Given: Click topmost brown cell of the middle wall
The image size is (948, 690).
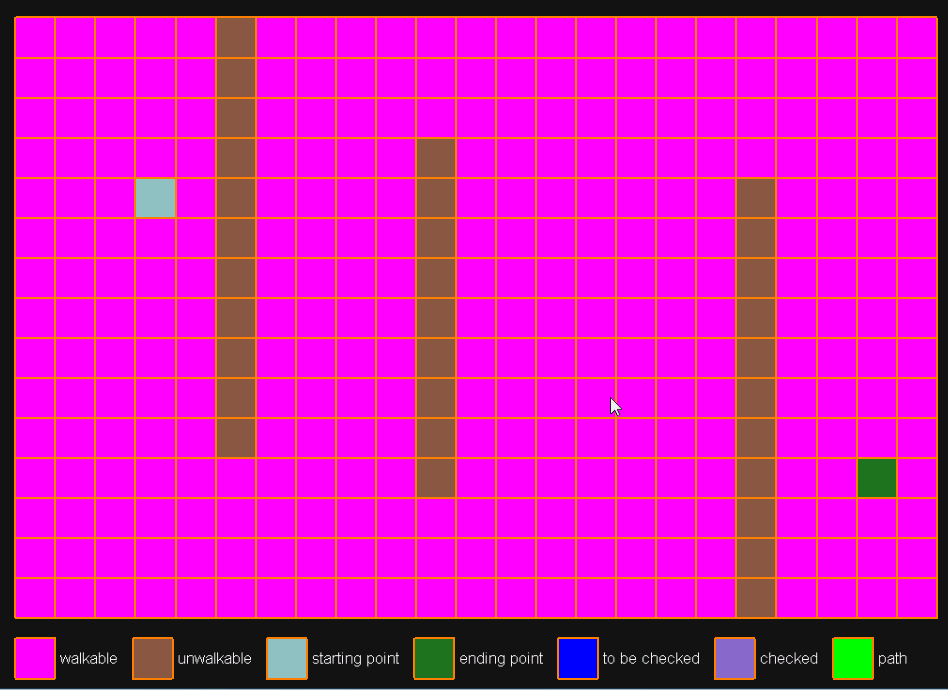Looking at the screenshot, I should [x=436, y=158].
